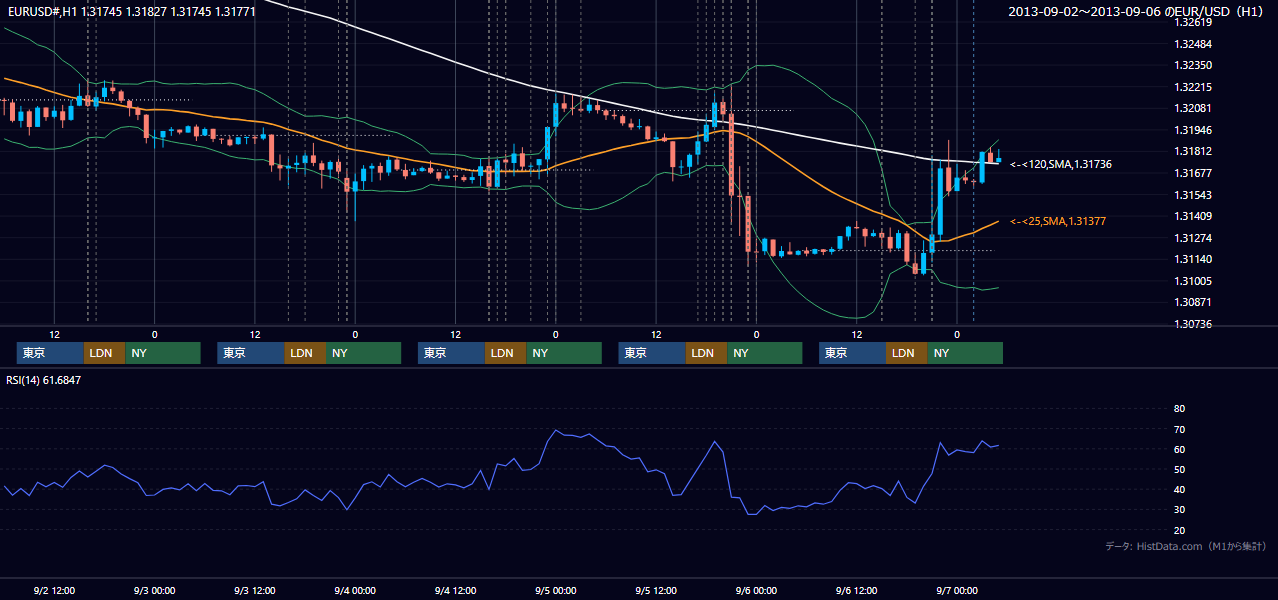
Task: Select the 9/3 00:00 time axis label
Action: [x=154, y=590]
